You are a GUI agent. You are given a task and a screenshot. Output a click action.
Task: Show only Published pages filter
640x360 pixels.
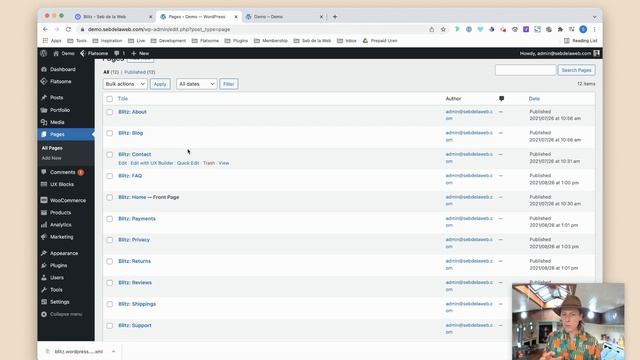[x=140, y=72]
